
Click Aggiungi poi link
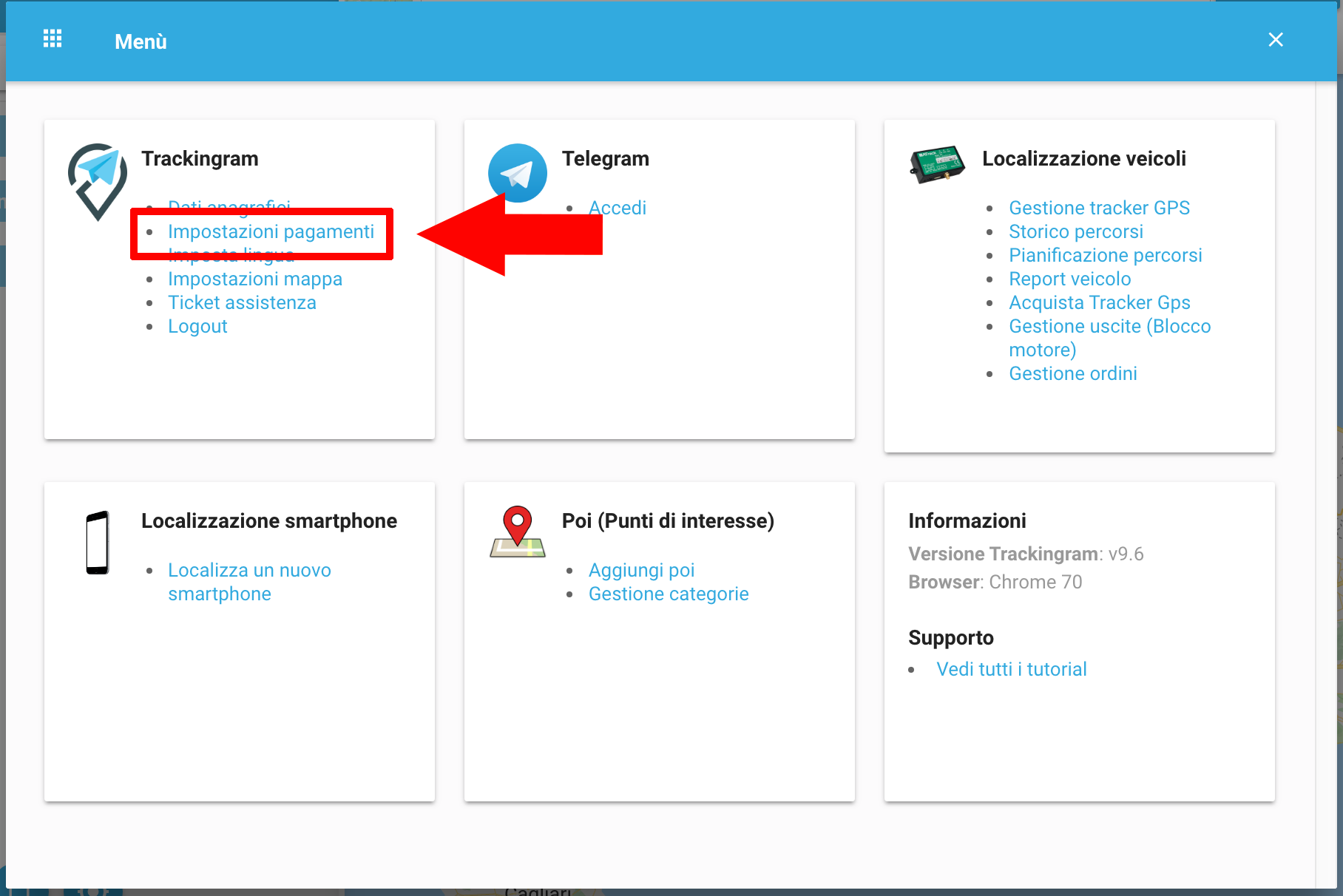pyautogui.click(x=641, y=570)
